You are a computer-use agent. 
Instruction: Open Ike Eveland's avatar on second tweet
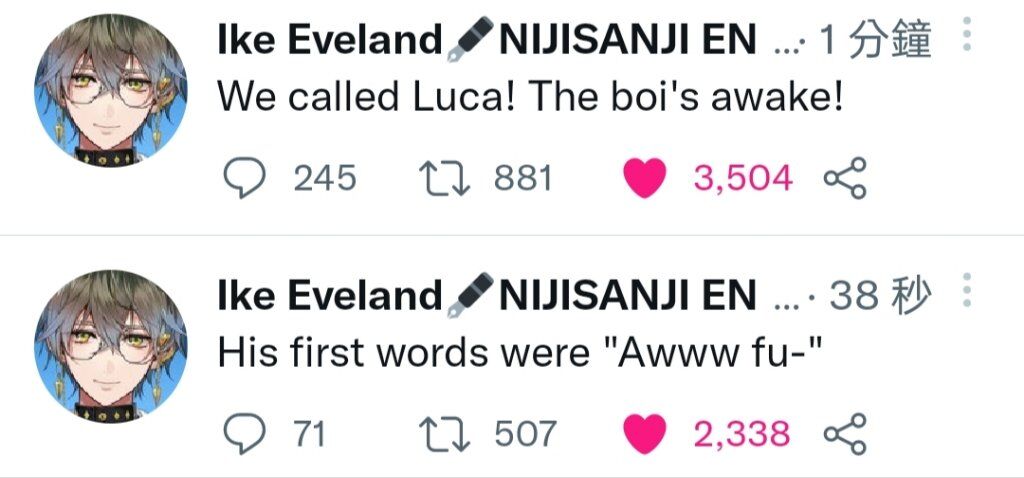click(110, 347)
